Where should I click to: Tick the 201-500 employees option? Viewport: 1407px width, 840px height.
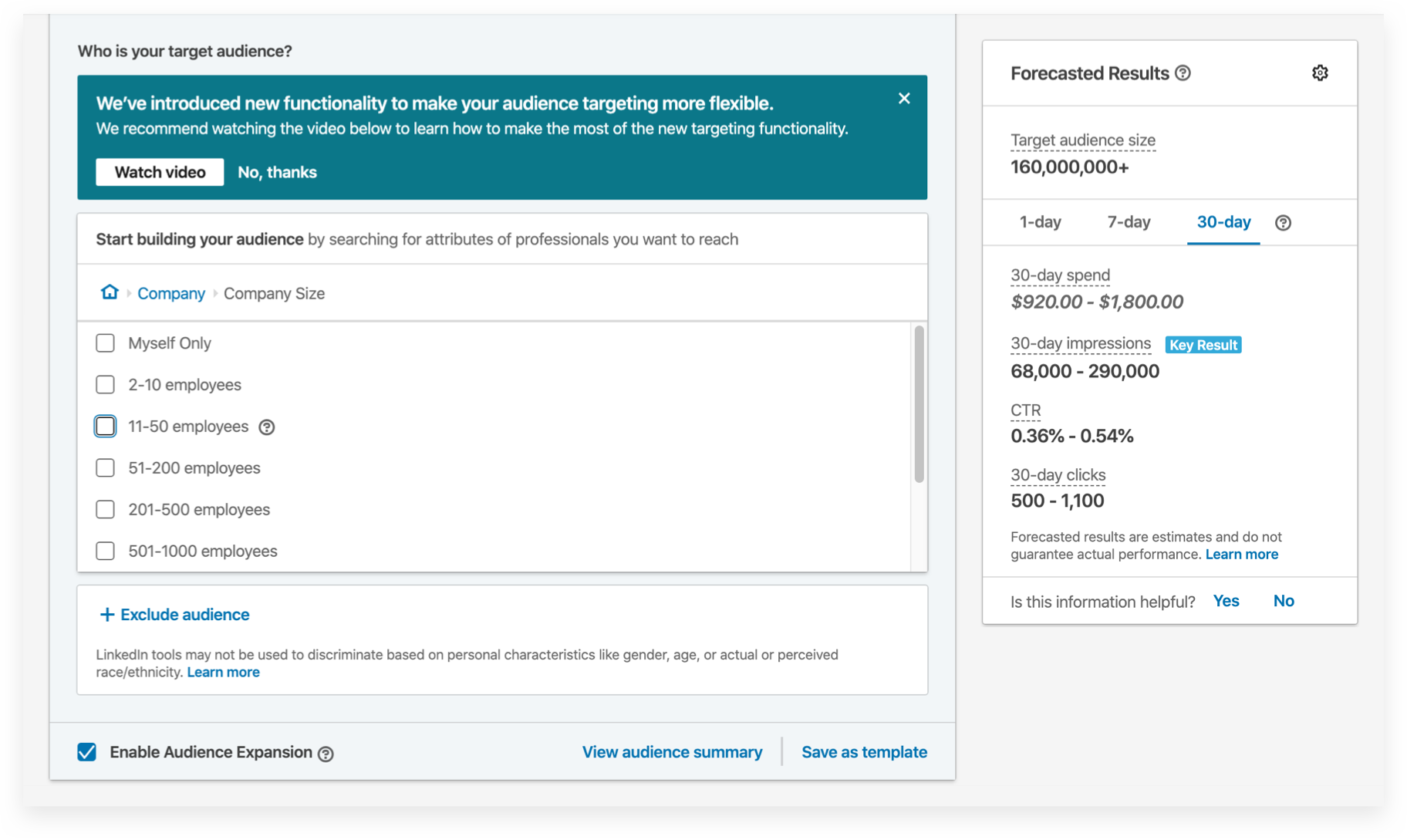106,510
